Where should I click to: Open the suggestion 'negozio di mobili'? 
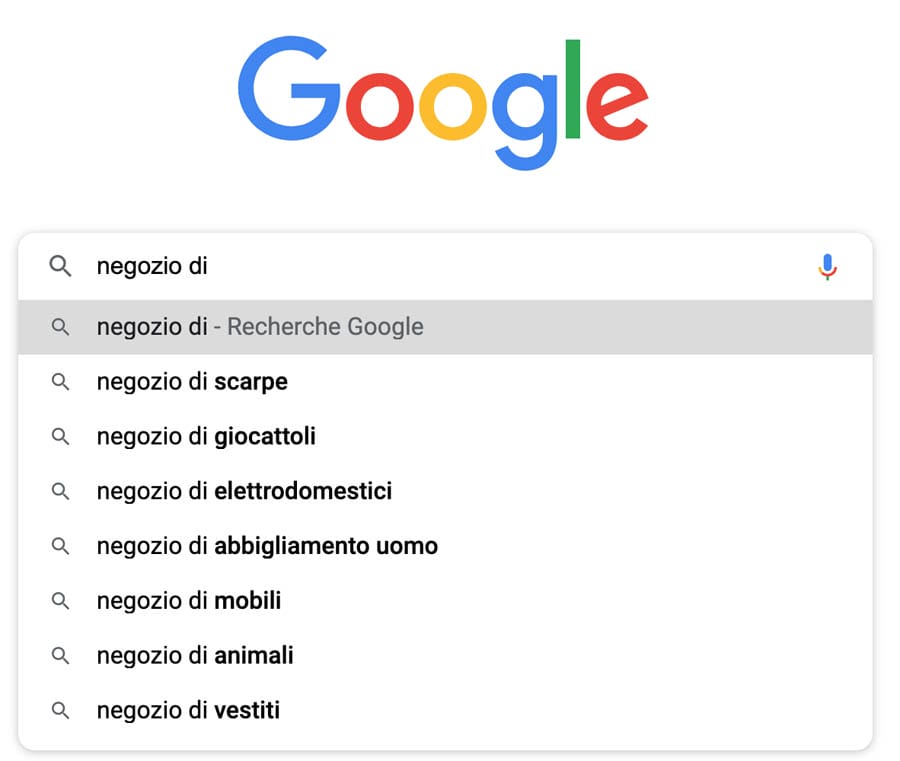[188, 600]
